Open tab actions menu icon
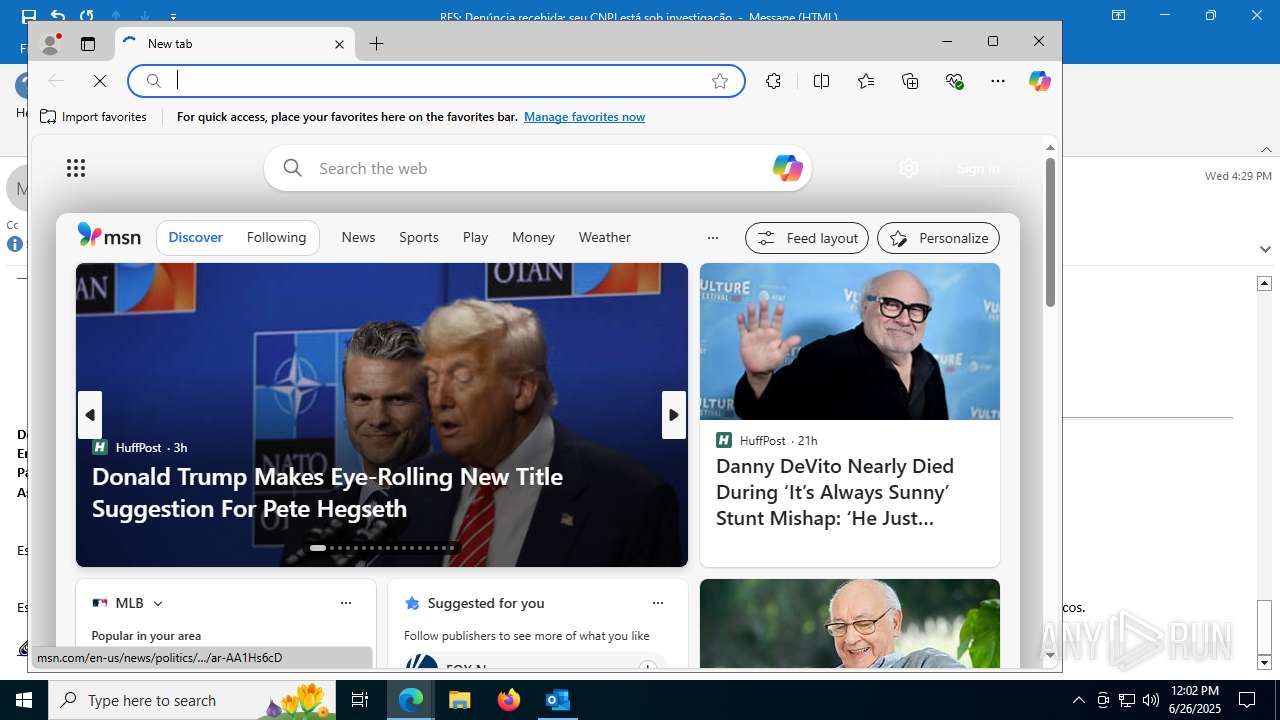 (x=88, y=44)
